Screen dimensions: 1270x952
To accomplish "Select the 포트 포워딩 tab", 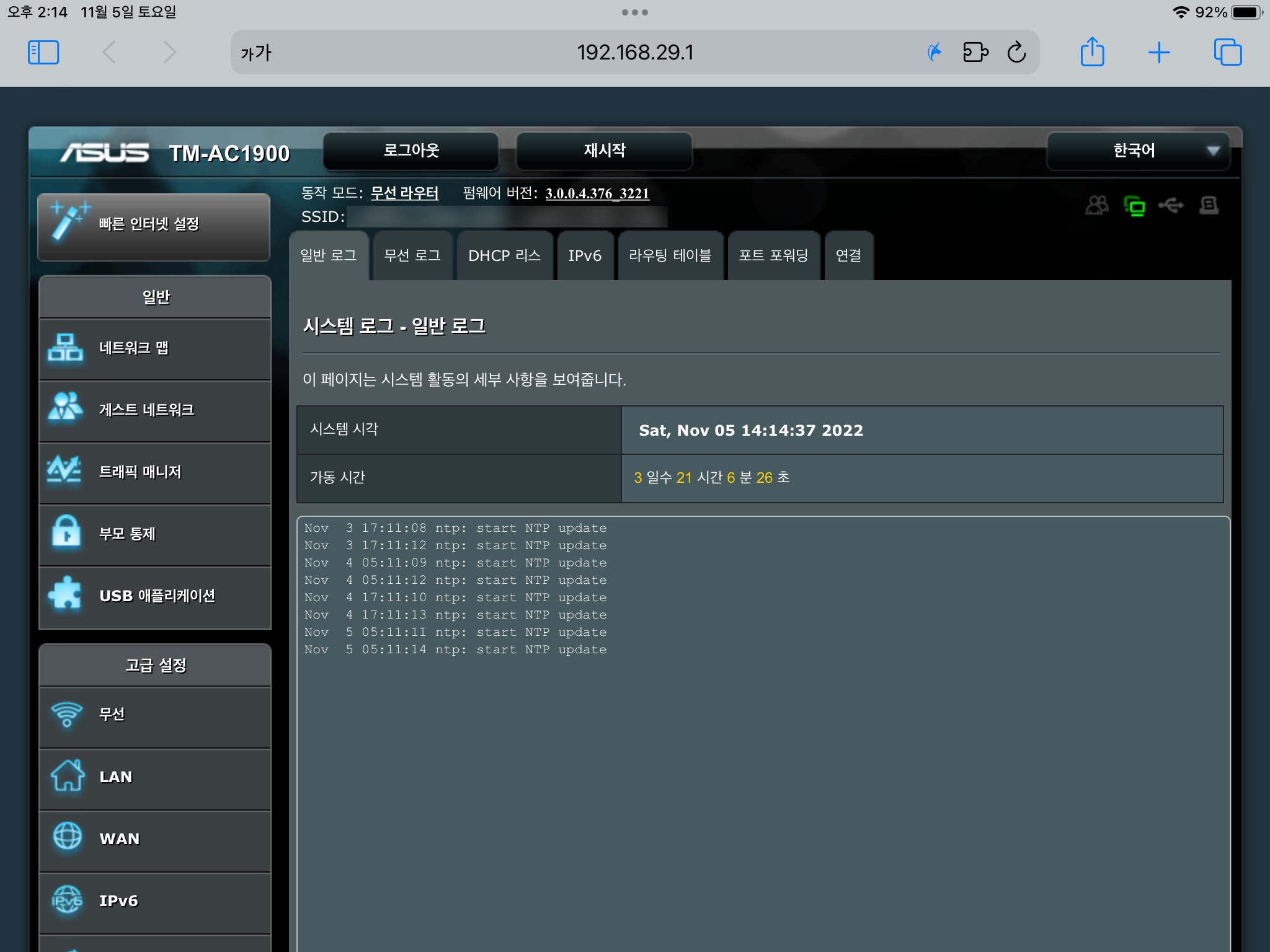I will 773,256.
